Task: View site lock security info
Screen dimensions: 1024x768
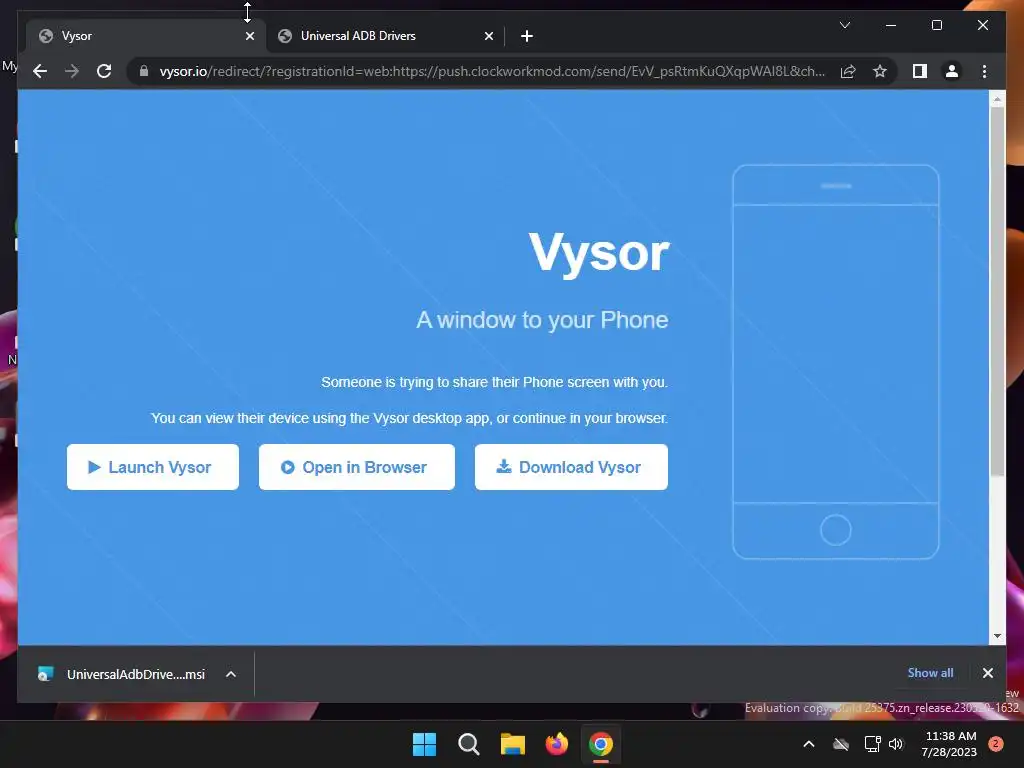Action: 144,71
